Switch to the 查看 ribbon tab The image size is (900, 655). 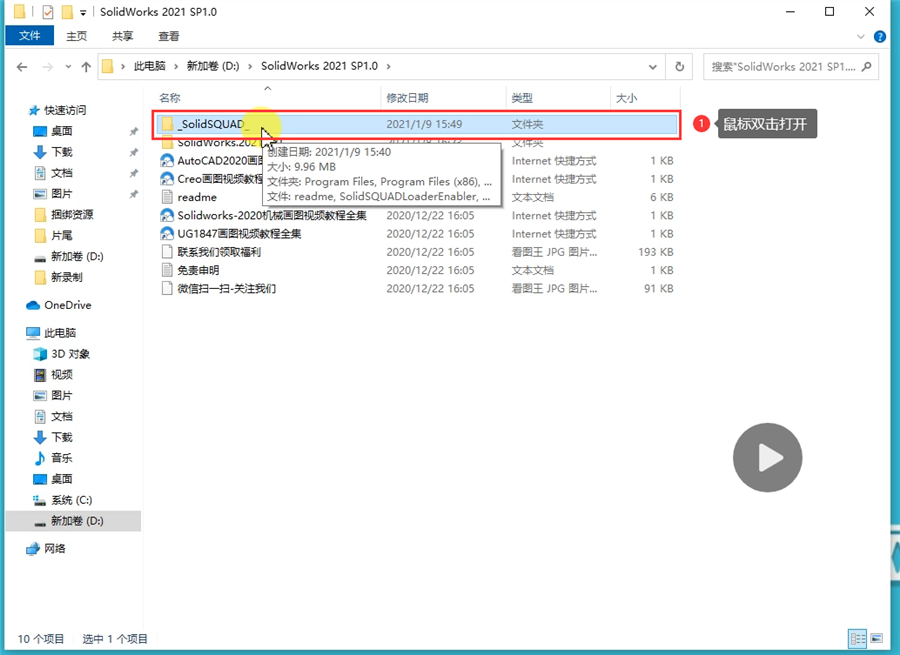169,36
